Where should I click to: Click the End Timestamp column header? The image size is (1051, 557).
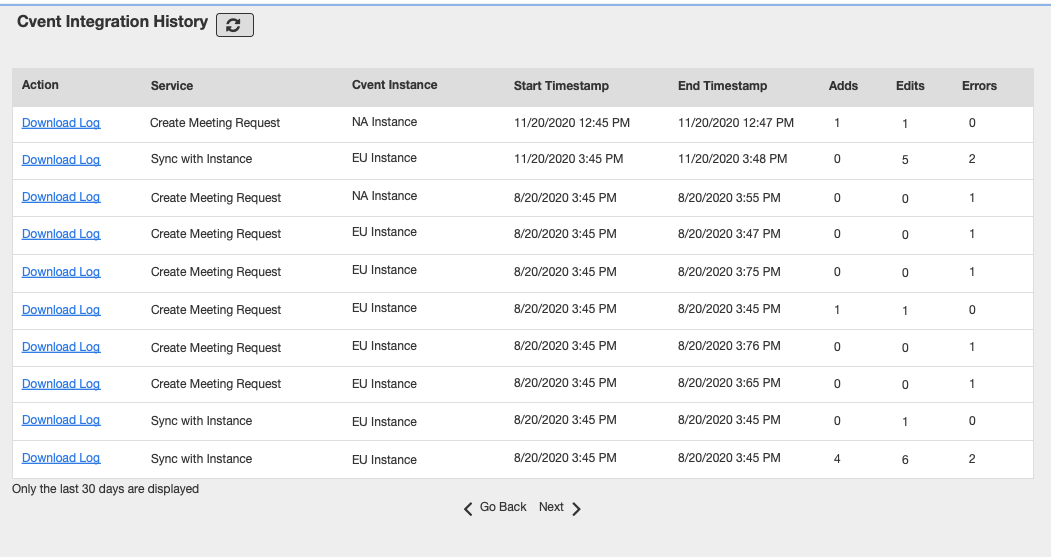(722, 86)
